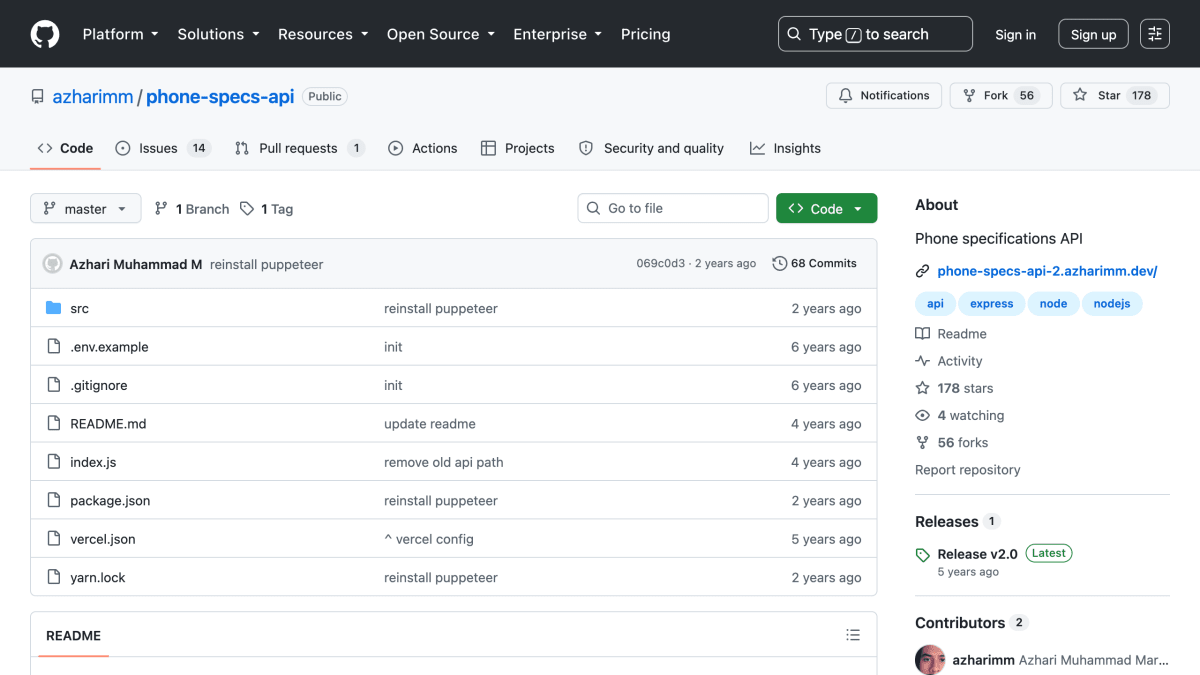
Task: Click the repository icon next to azharimm
Action: [38, 97]
